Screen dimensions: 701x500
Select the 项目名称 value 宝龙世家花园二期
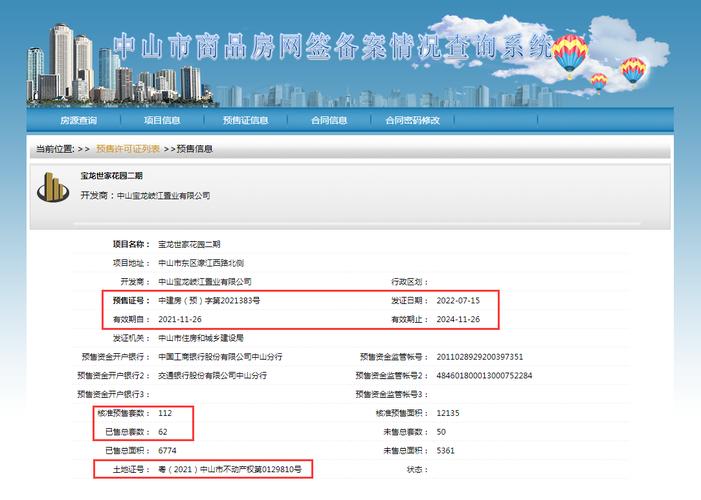[189, 244]
